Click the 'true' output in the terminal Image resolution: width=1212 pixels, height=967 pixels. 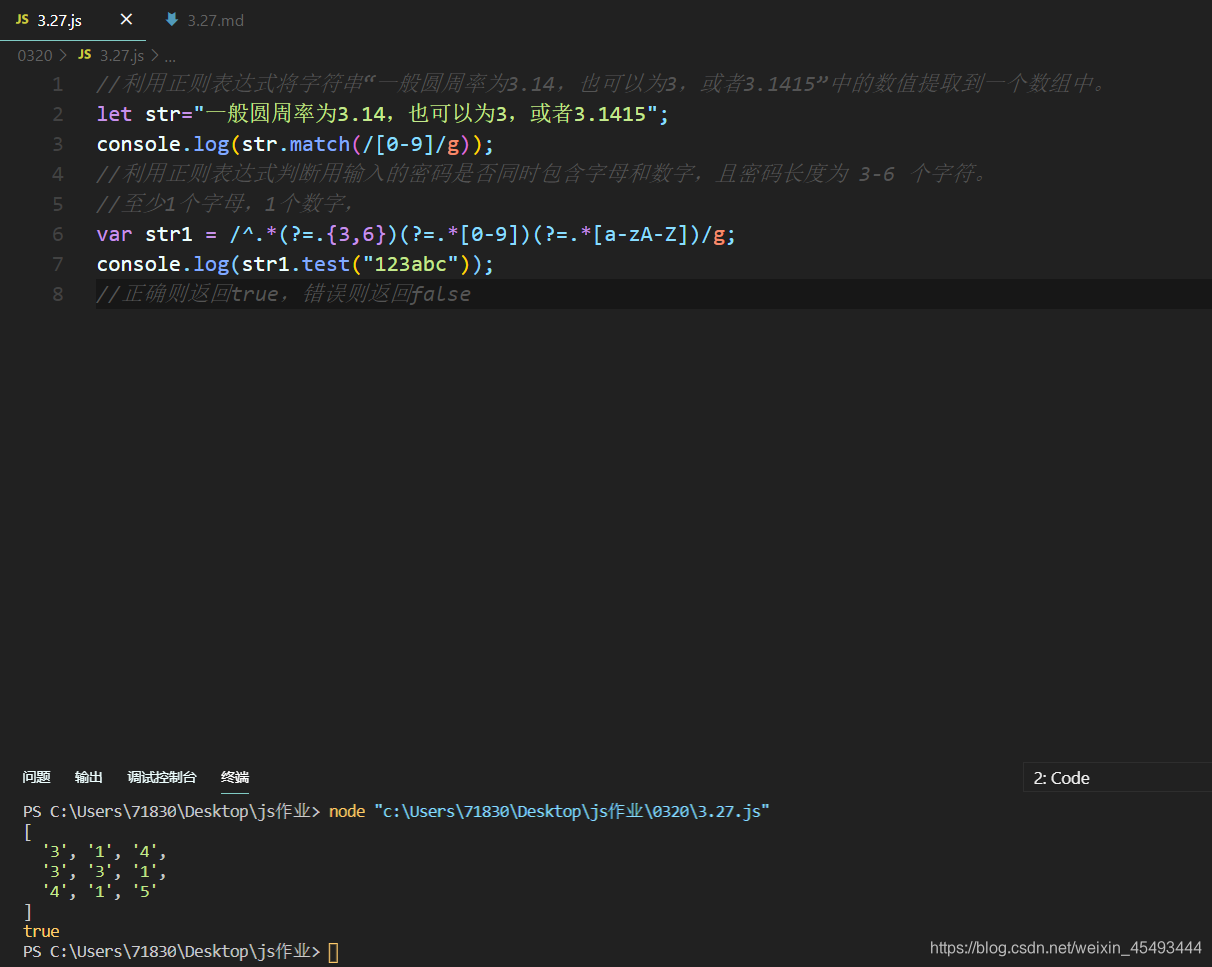pyautogui.click(x=41, y=931)
